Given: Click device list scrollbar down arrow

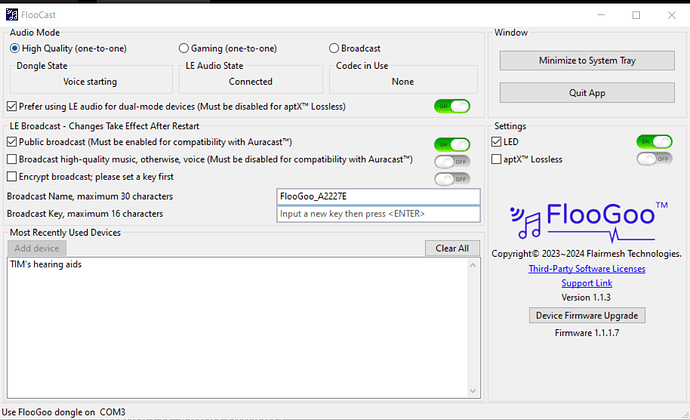Looking at the screenshot, I should click(x=473, y=391).
